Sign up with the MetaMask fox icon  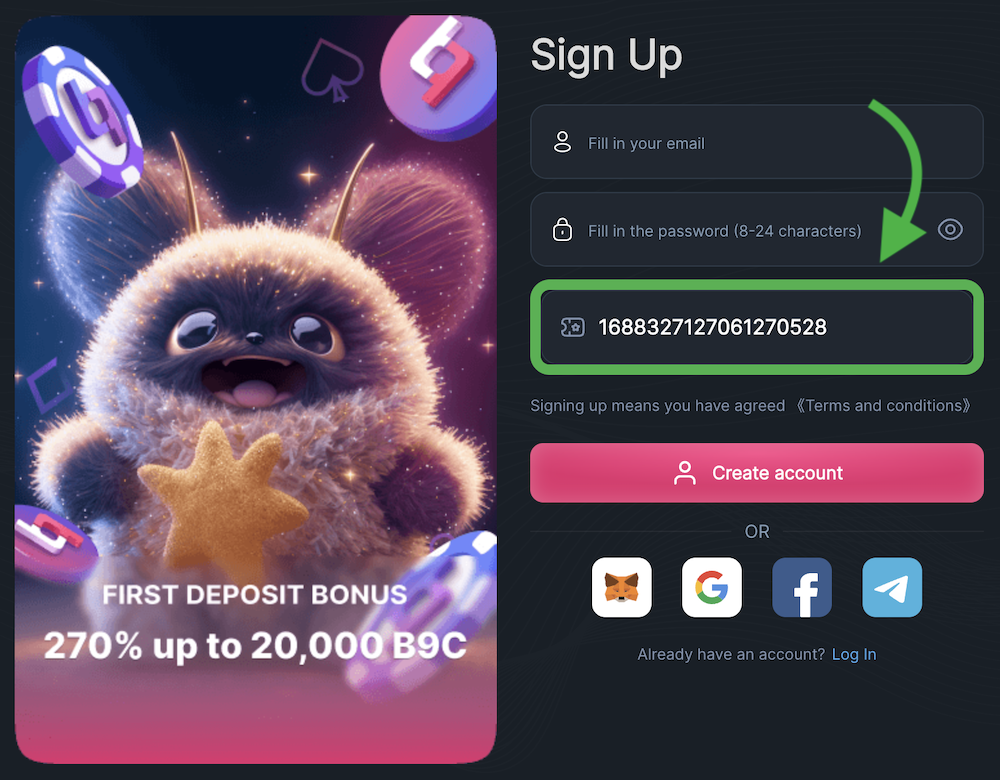(x=622, y=587)
